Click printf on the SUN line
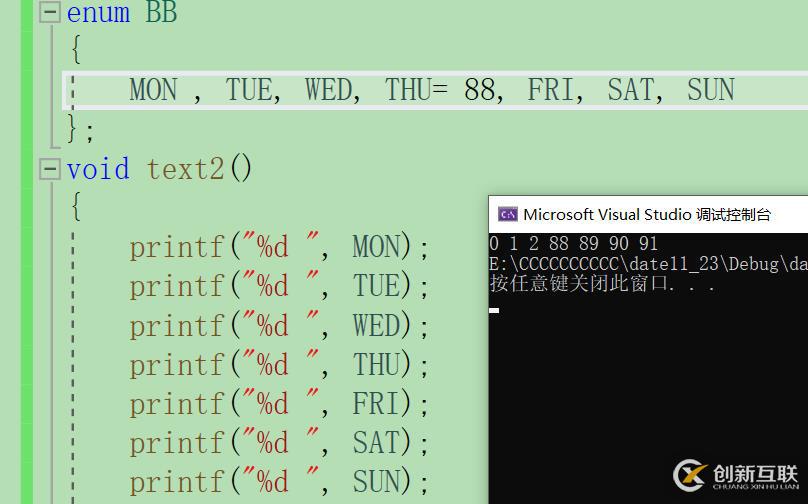Screen dimensions: 808x504 177,482
